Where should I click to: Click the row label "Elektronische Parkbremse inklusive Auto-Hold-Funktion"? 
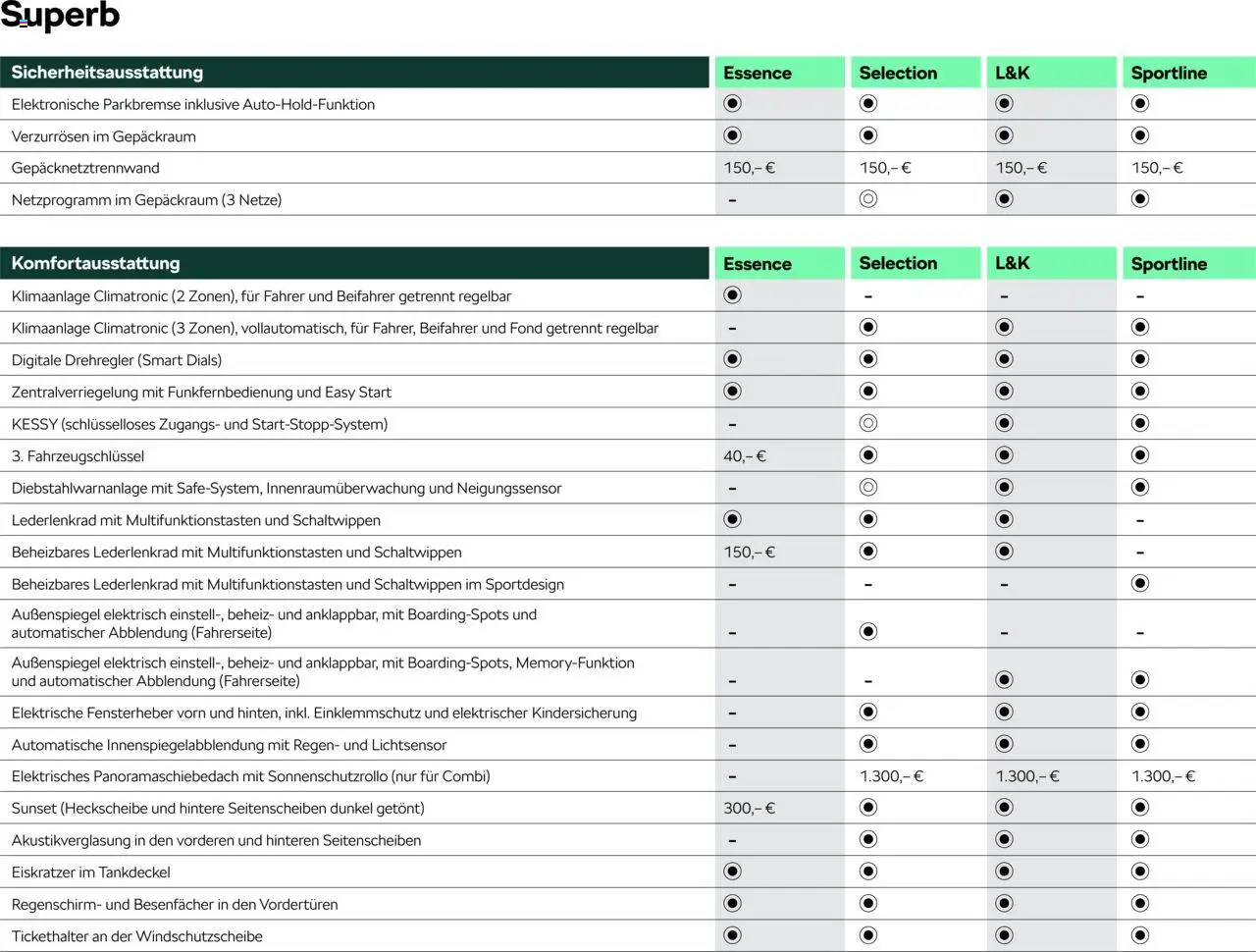pyautogui.click(x=193, y=104)
